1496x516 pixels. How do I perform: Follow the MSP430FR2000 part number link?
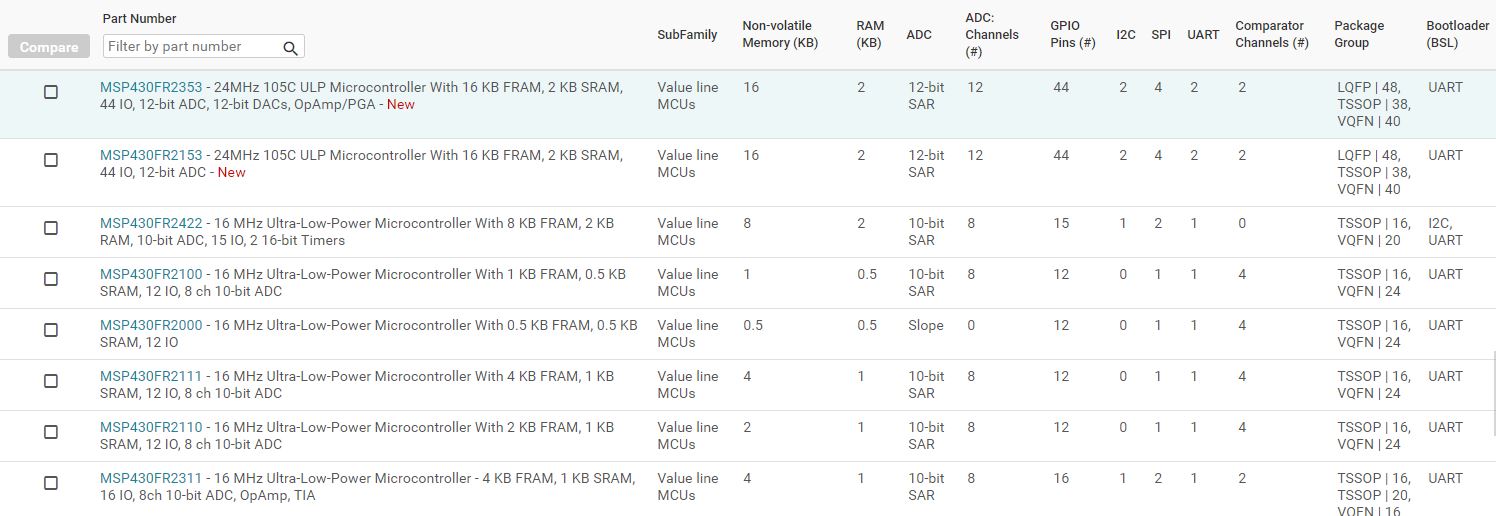[x=151, y=325]
